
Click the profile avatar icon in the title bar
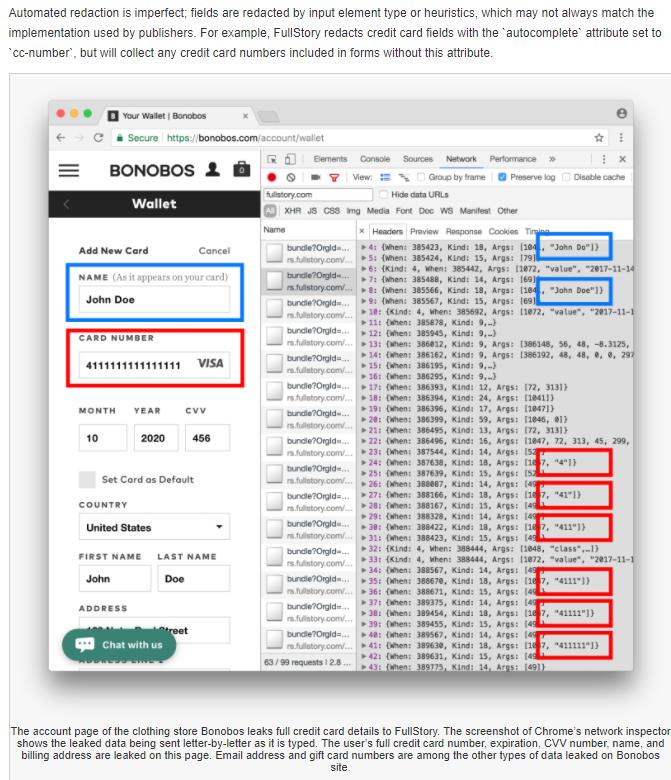click(x=622, y=113)
